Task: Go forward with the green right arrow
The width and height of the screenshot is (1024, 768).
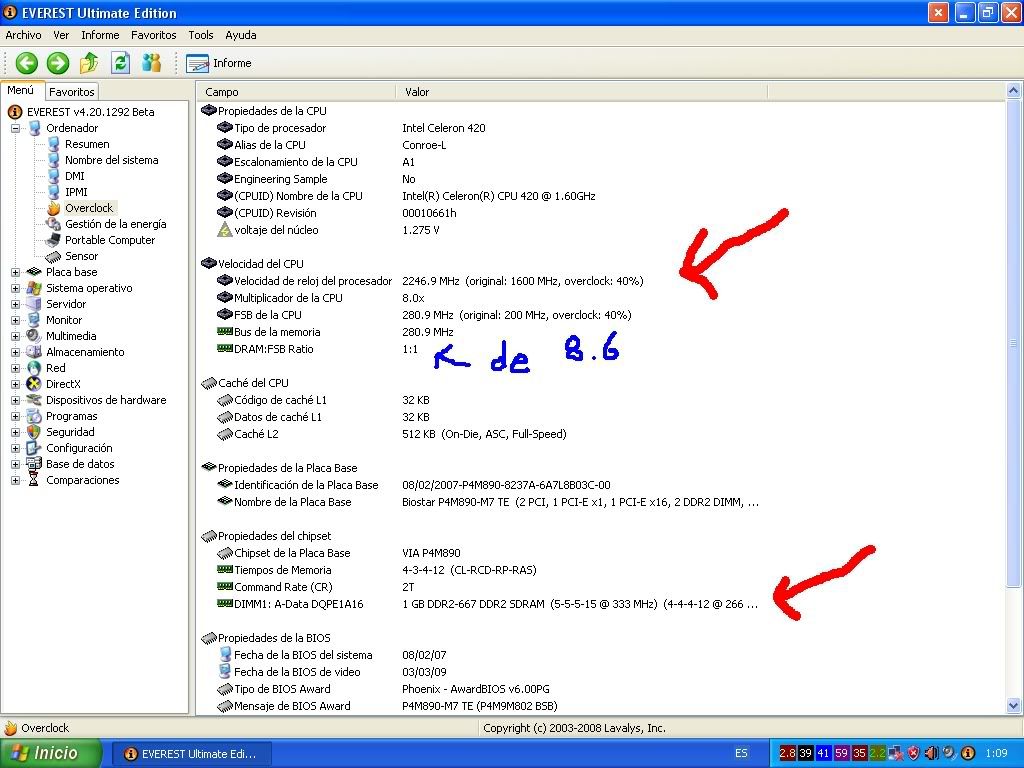Action: coord(58,63)
